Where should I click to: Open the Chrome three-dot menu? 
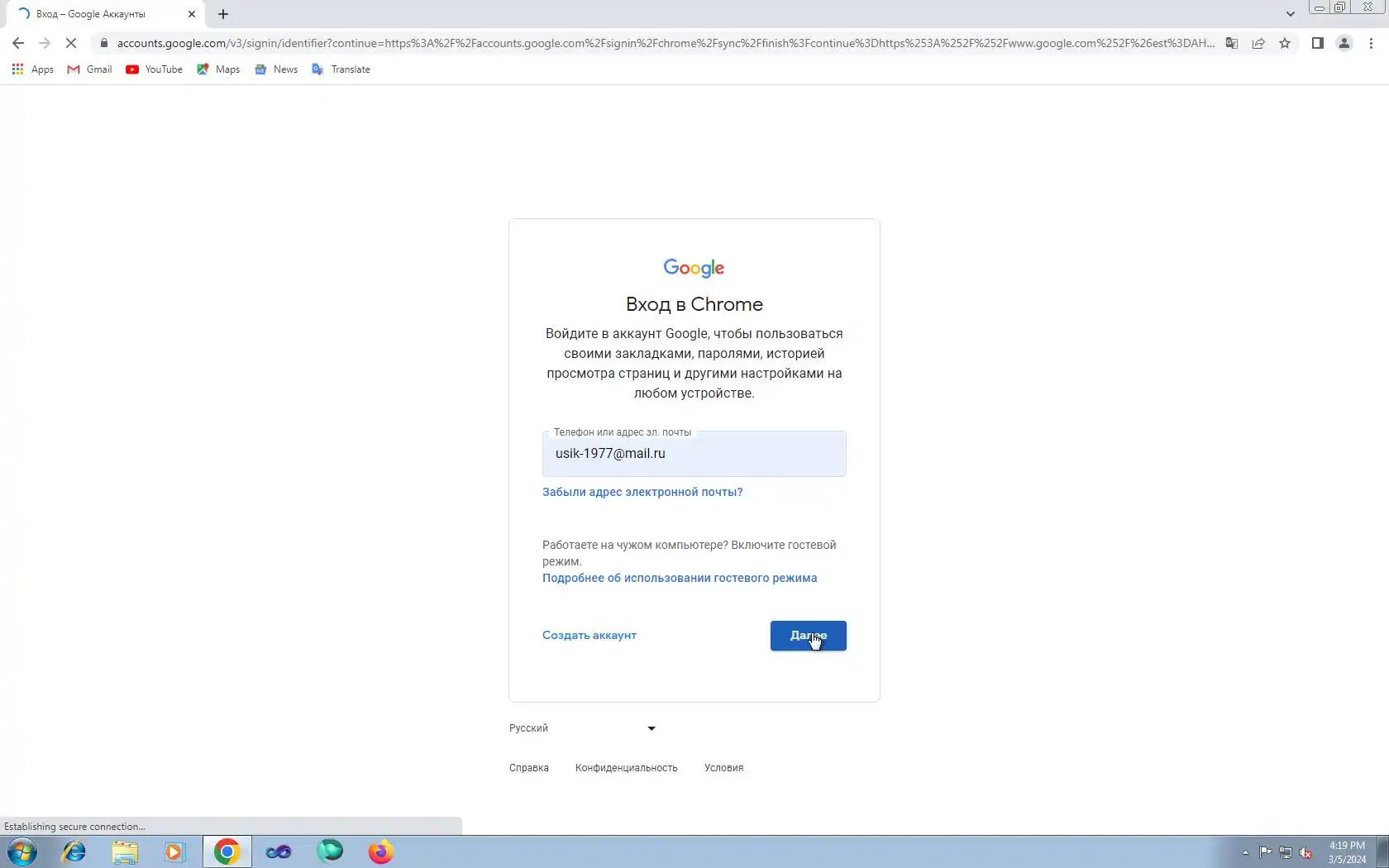coord(1371,43)
